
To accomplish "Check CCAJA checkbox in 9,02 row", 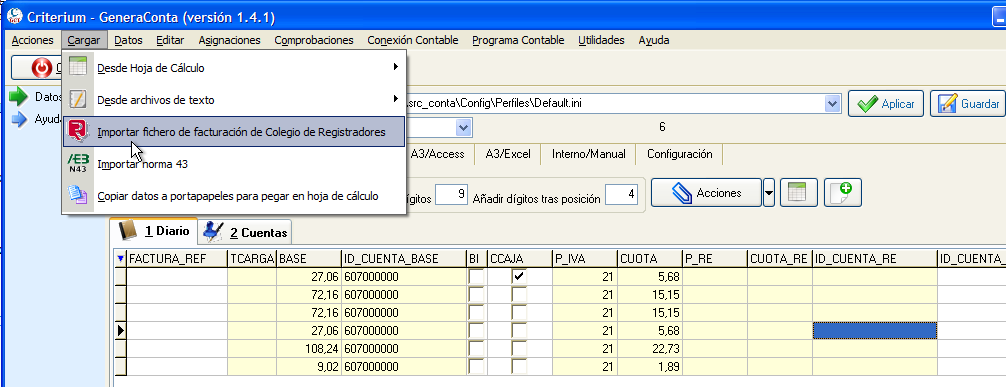I will click(x=519, y=367).
